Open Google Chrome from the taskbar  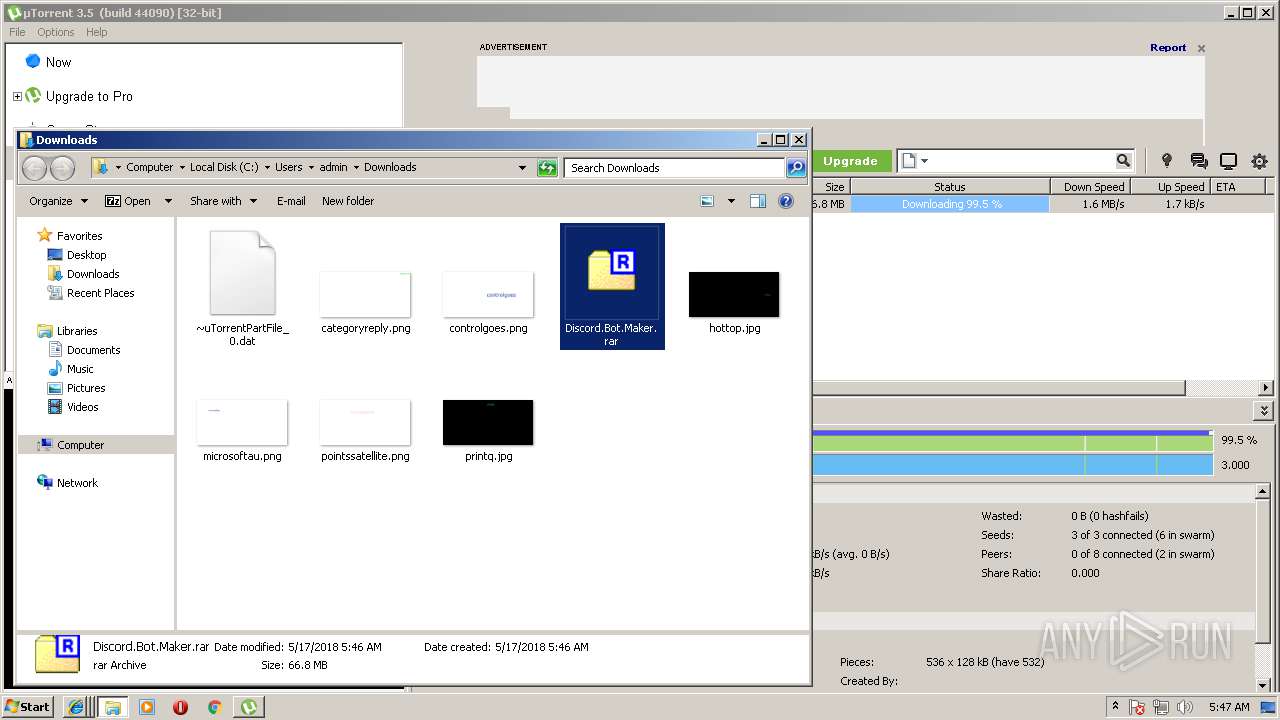click(214, 707)
